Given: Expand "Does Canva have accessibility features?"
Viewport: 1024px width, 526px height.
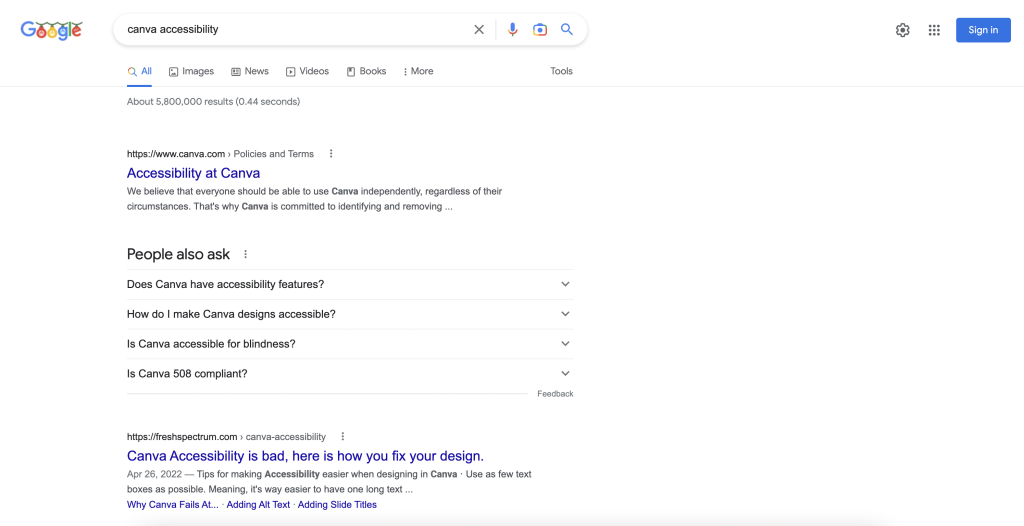Looking at the screenshot, I should pyautogui.click(x=350, y=284).
